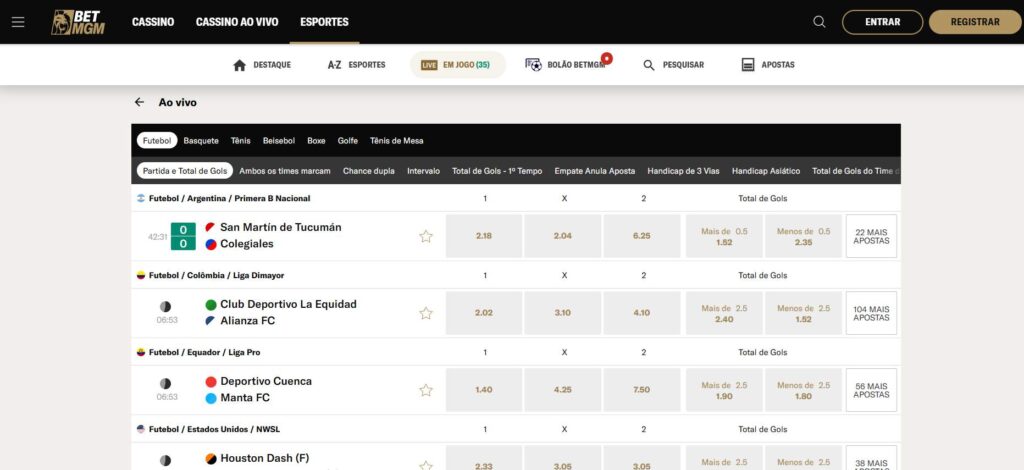
Task: Click the Entrar login button
Action: [x=882, y=22]
